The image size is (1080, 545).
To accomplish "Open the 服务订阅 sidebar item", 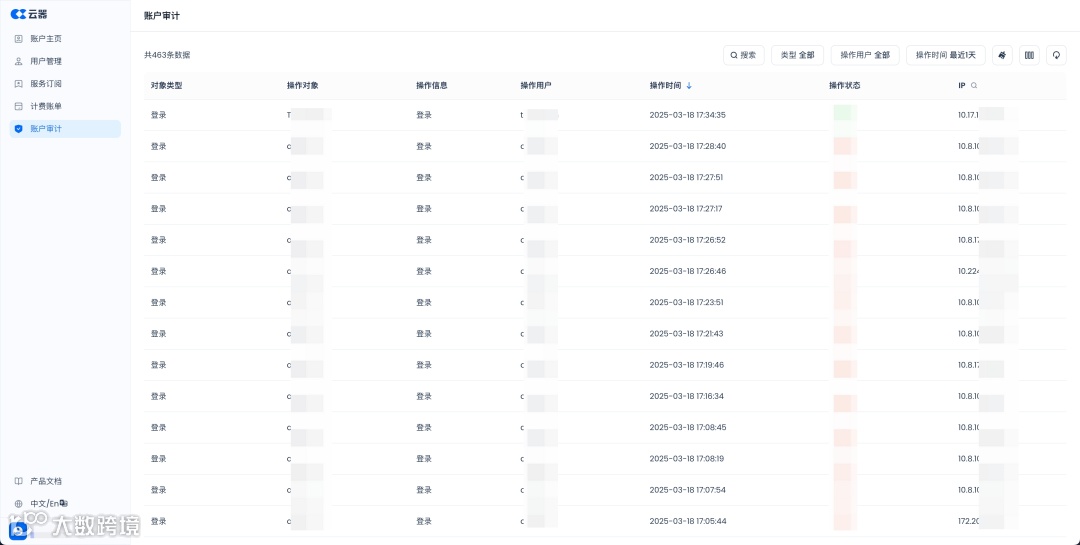I will coord(65,83).
